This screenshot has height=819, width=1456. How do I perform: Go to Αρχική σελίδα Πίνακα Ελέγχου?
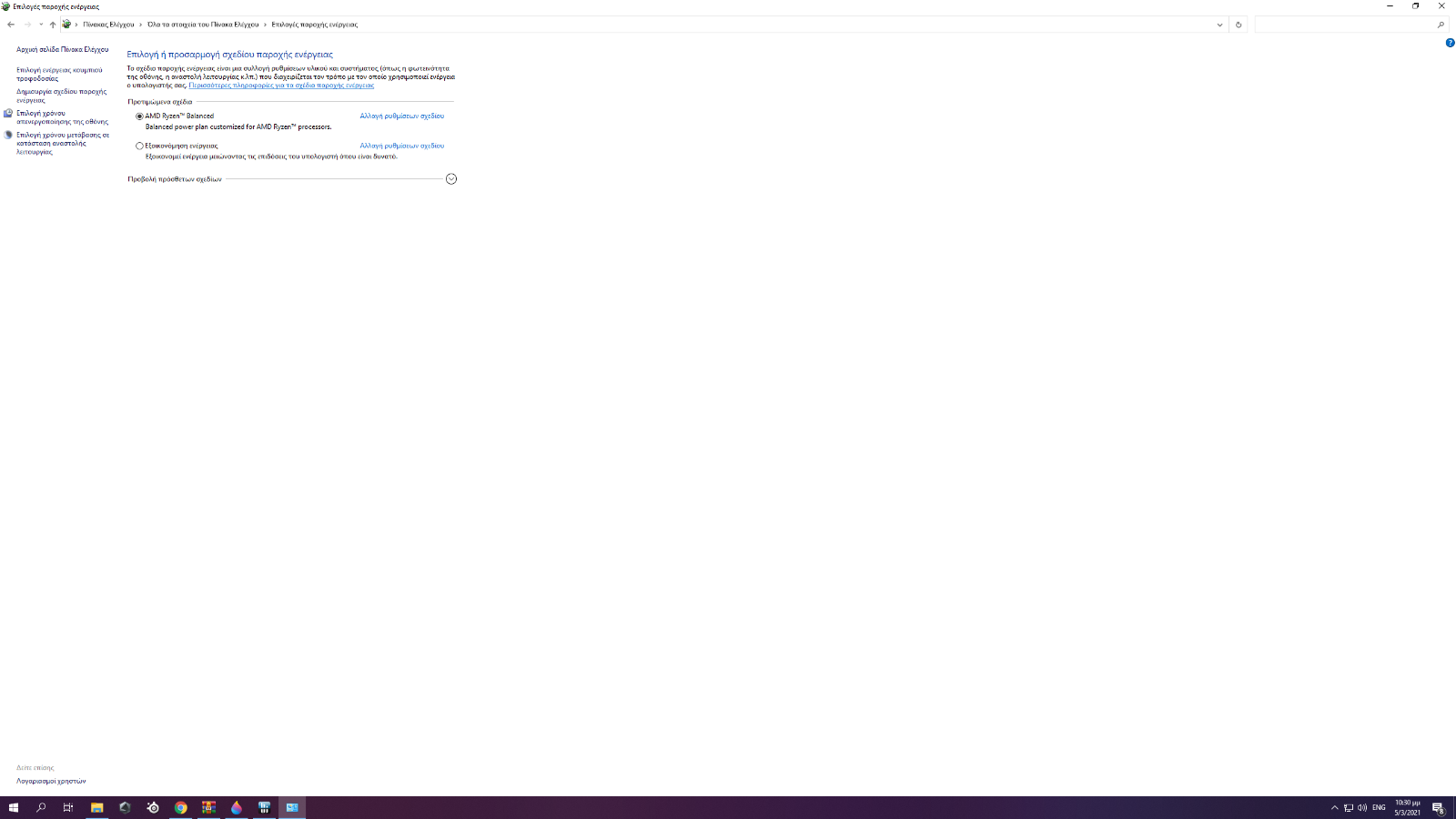[x=62, y=50]
